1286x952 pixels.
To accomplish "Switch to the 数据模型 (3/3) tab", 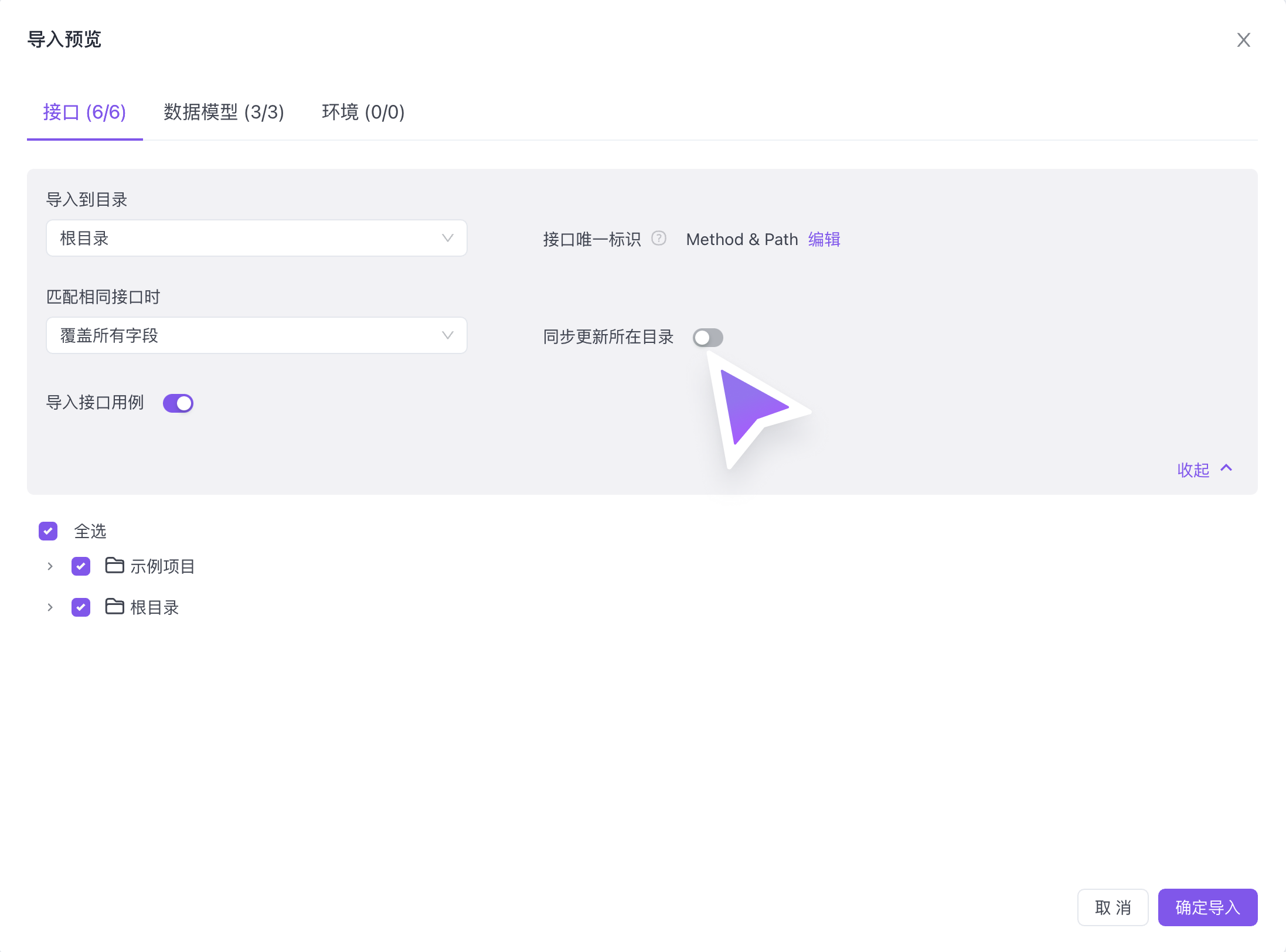I will 224,112.
